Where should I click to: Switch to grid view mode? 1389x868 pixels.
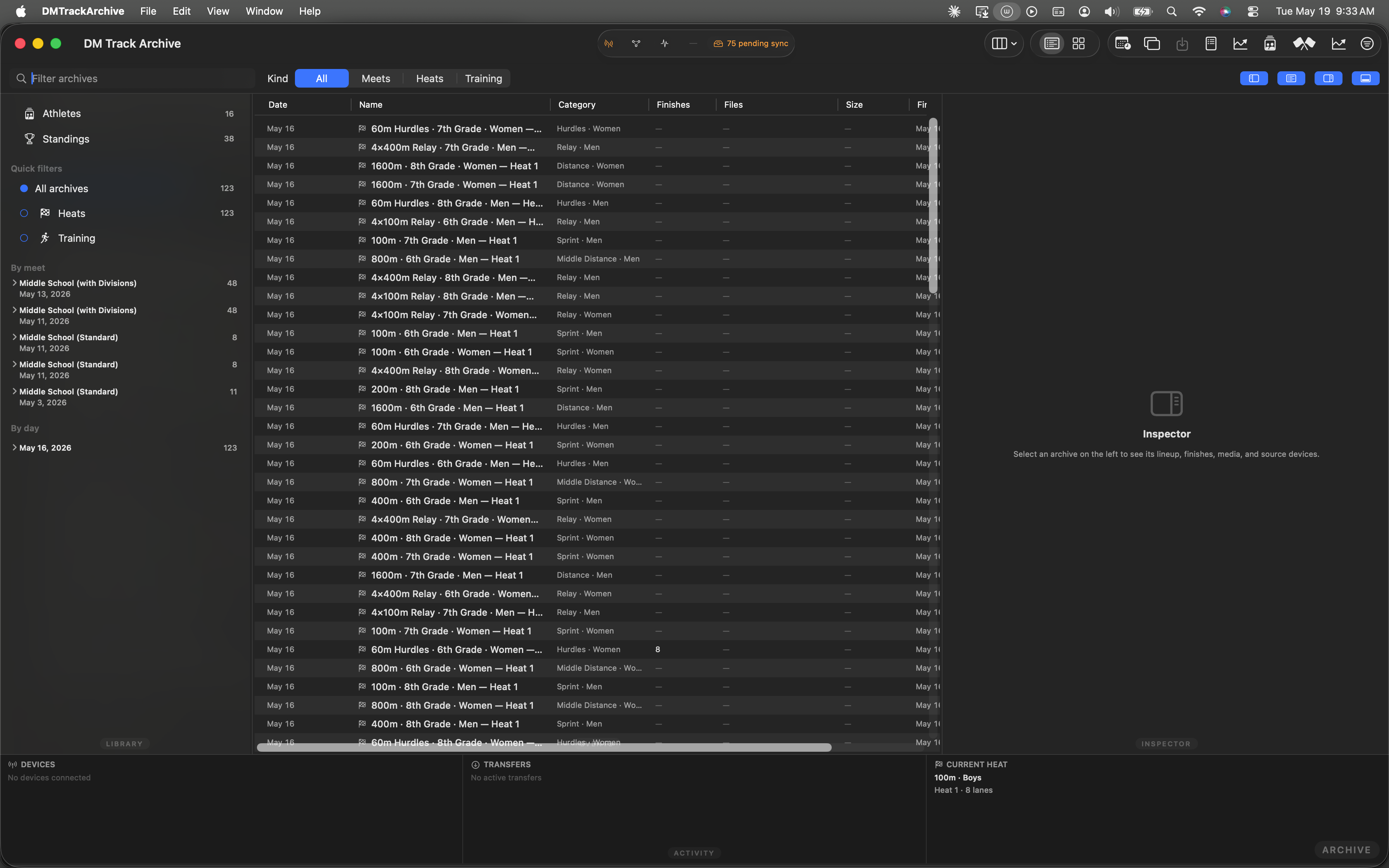1079,44
